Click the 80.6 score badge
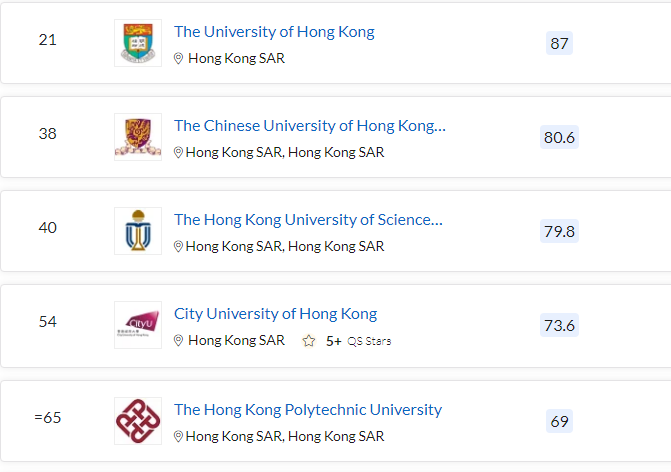This screenshot has width=671, height=472. coord(559,137)
